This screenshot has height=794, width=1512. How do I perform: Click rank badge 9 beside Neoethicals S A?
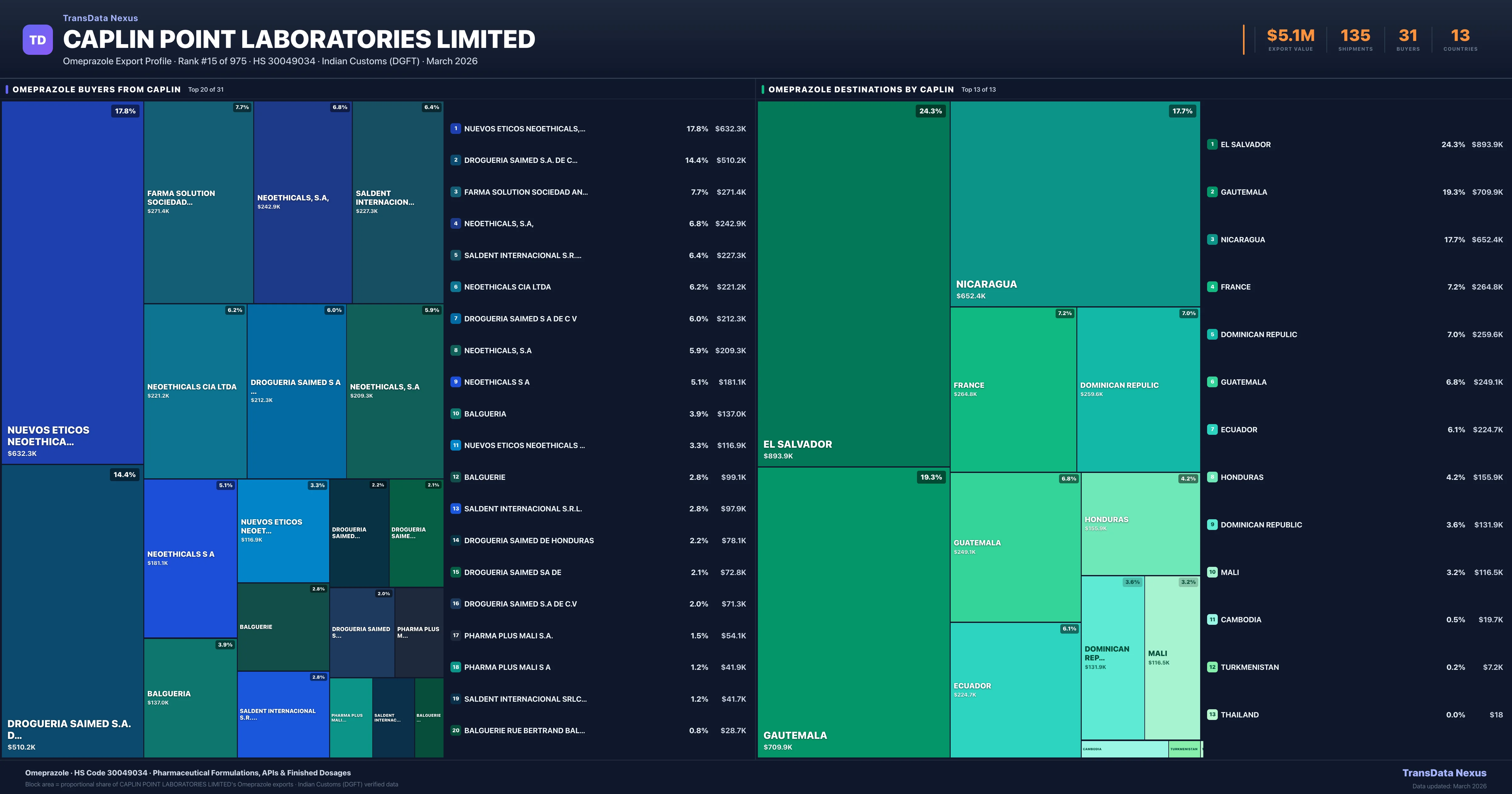point(455,382)
